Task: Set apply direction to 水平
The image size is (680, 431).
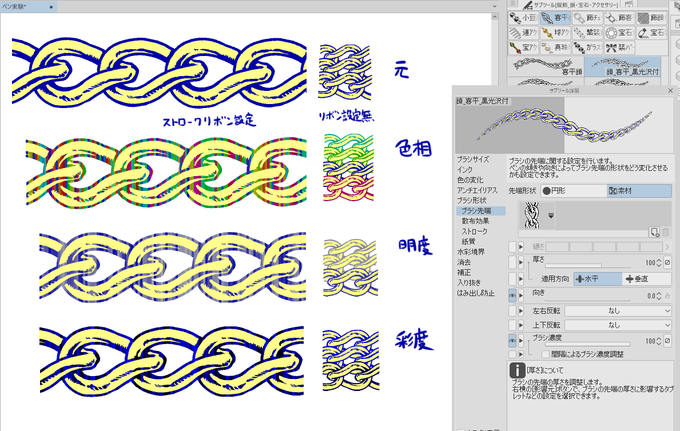Action: tap(598, 279)
